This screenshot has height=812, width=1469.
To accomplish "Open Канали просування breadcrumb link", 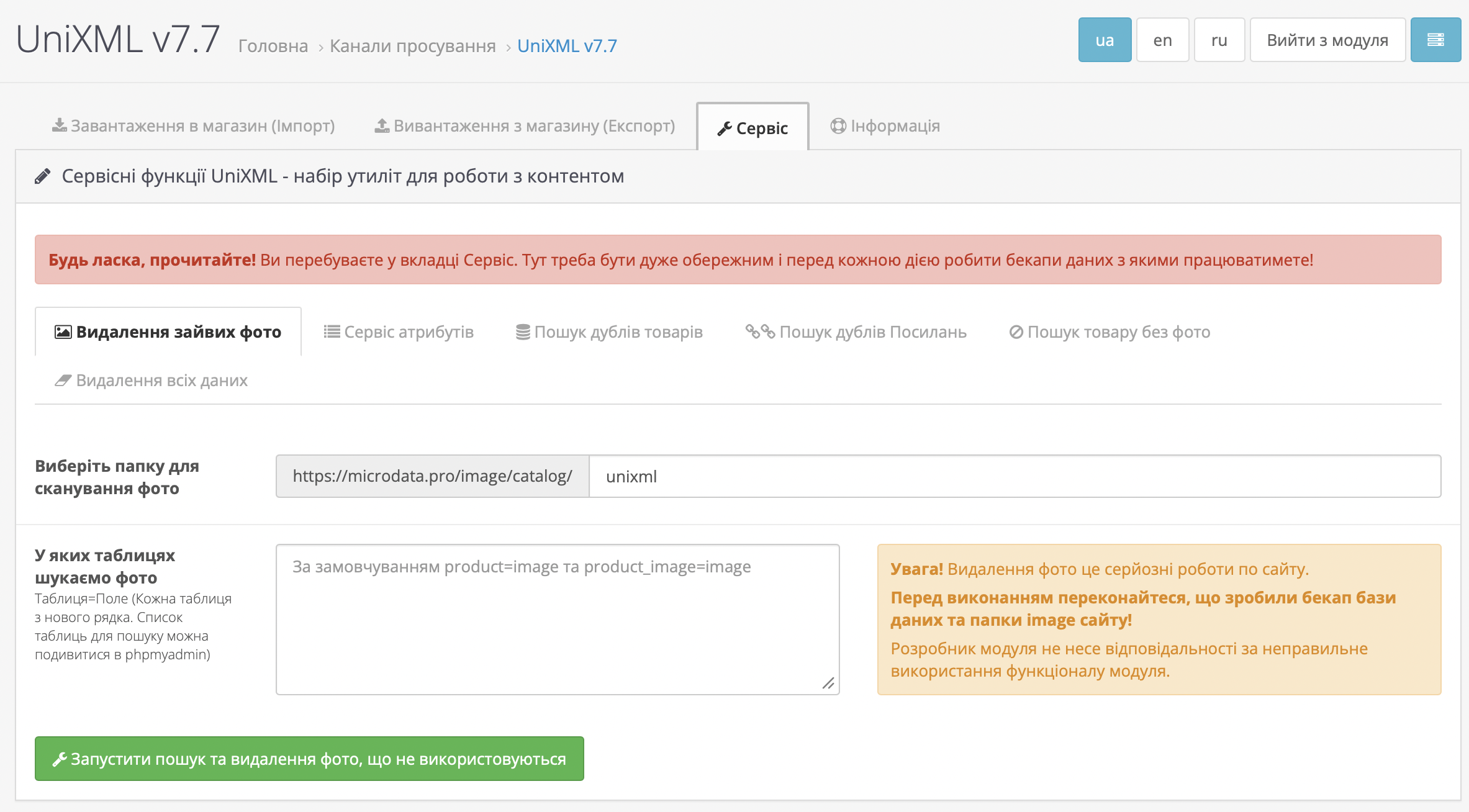I will 413,46.
